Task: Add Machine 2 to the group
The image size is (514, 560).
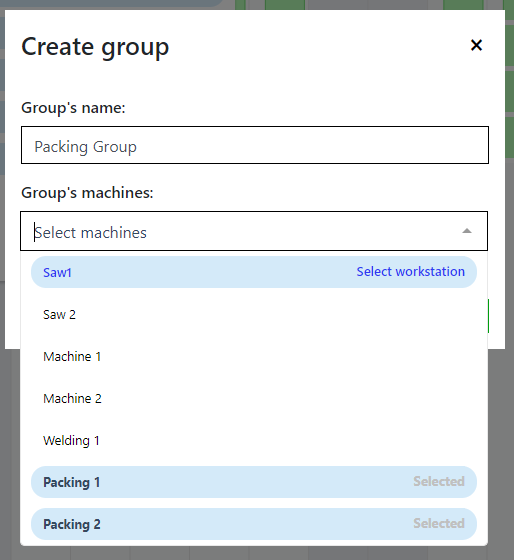Action: pos(254,398)
